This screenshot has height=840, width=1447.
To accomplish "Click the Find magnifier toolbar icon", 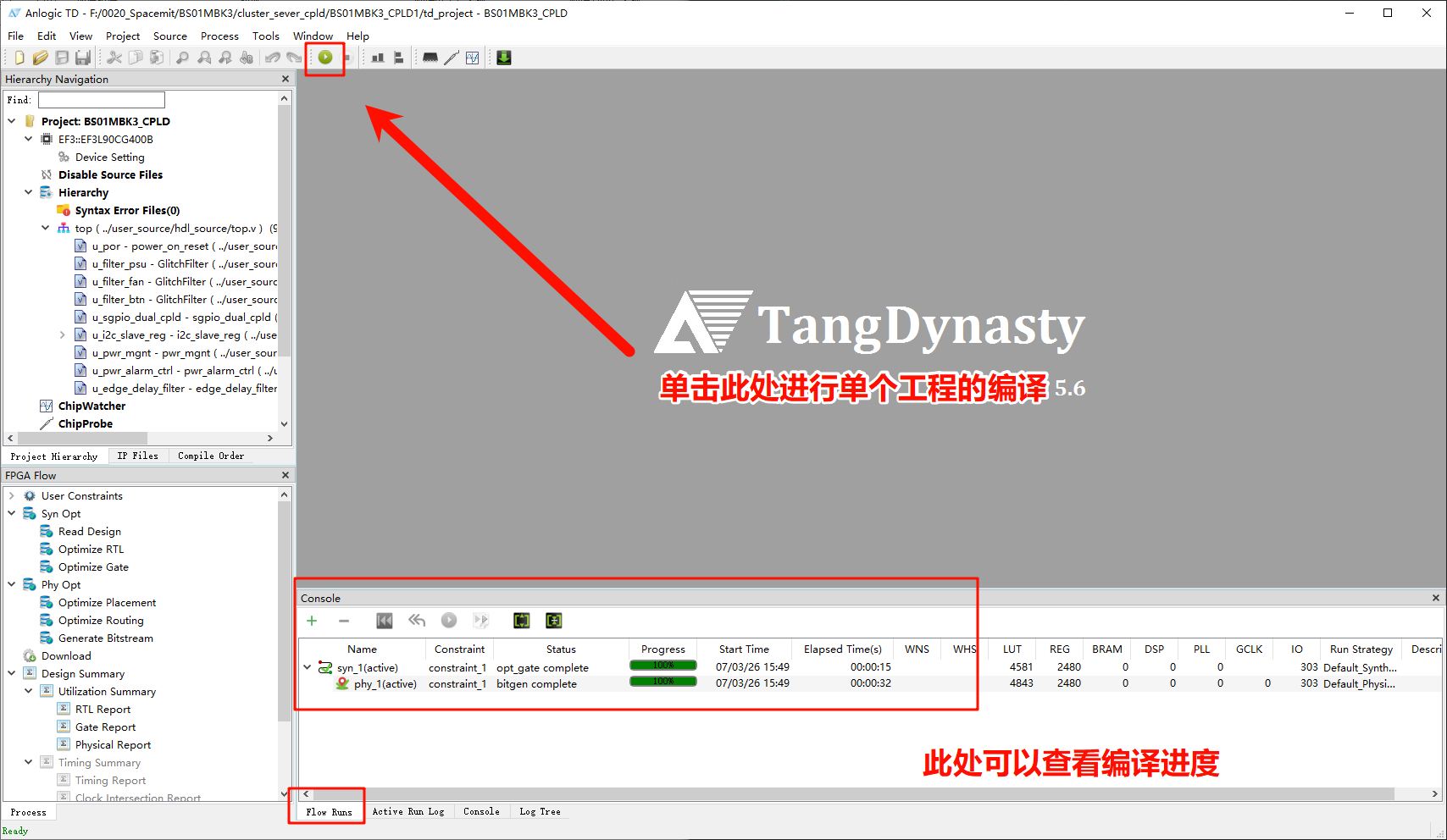I will coord(182,58).
